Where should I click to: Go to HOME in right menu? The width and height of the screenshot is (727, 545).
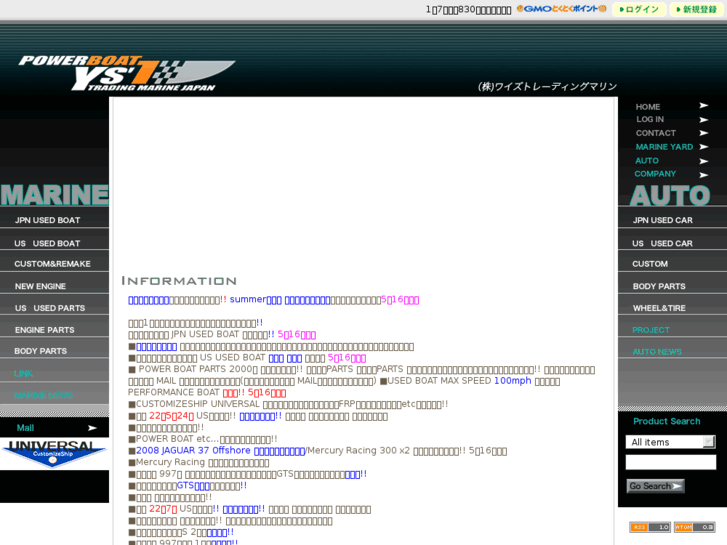(648, 107)
